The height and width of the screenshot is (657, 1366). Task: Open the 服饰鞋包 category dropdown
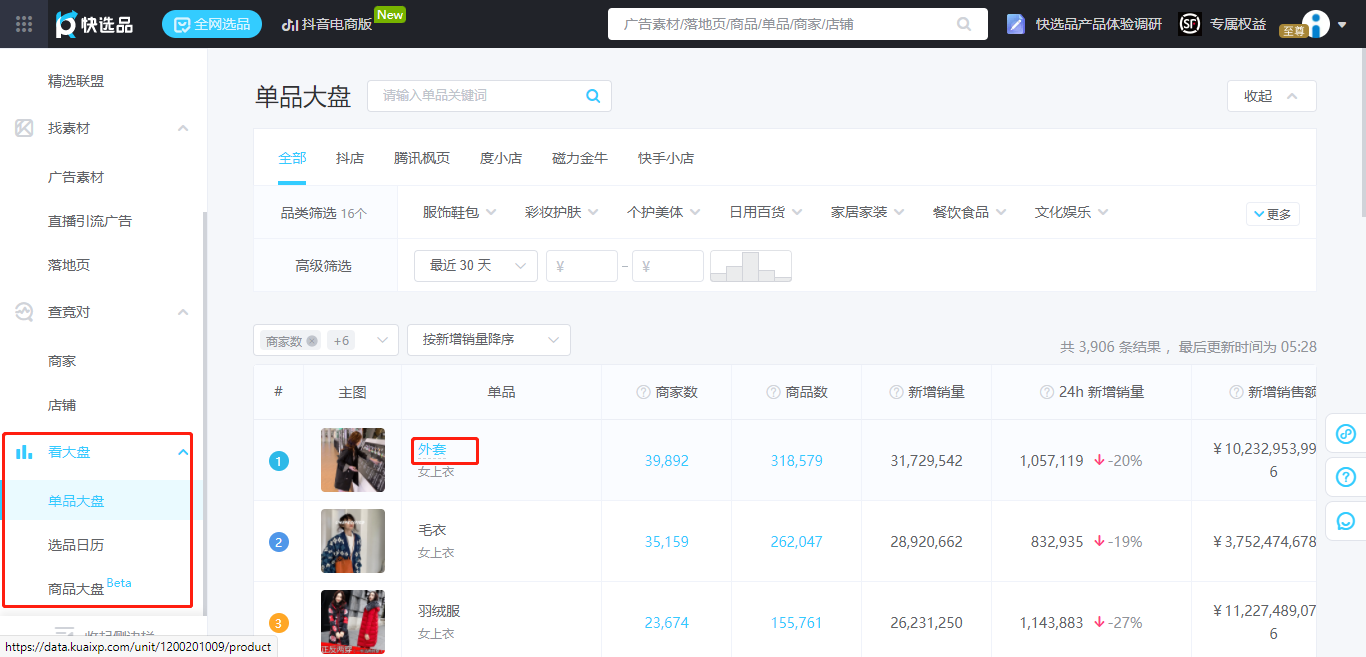(x=460, y=212)
